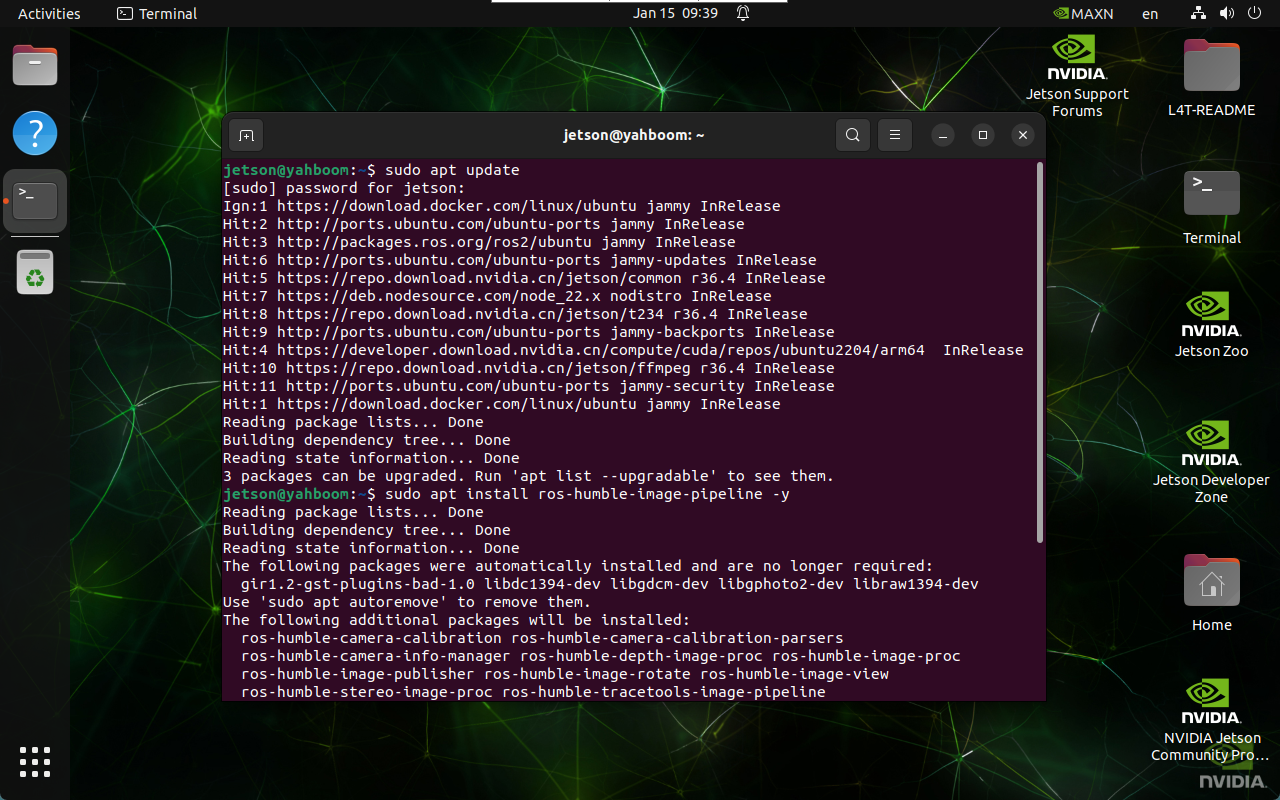Click the terminal window scrollbar
Image resolution: width=1280 pixels, height=800 pixels.
click(x=1040, y=353)
